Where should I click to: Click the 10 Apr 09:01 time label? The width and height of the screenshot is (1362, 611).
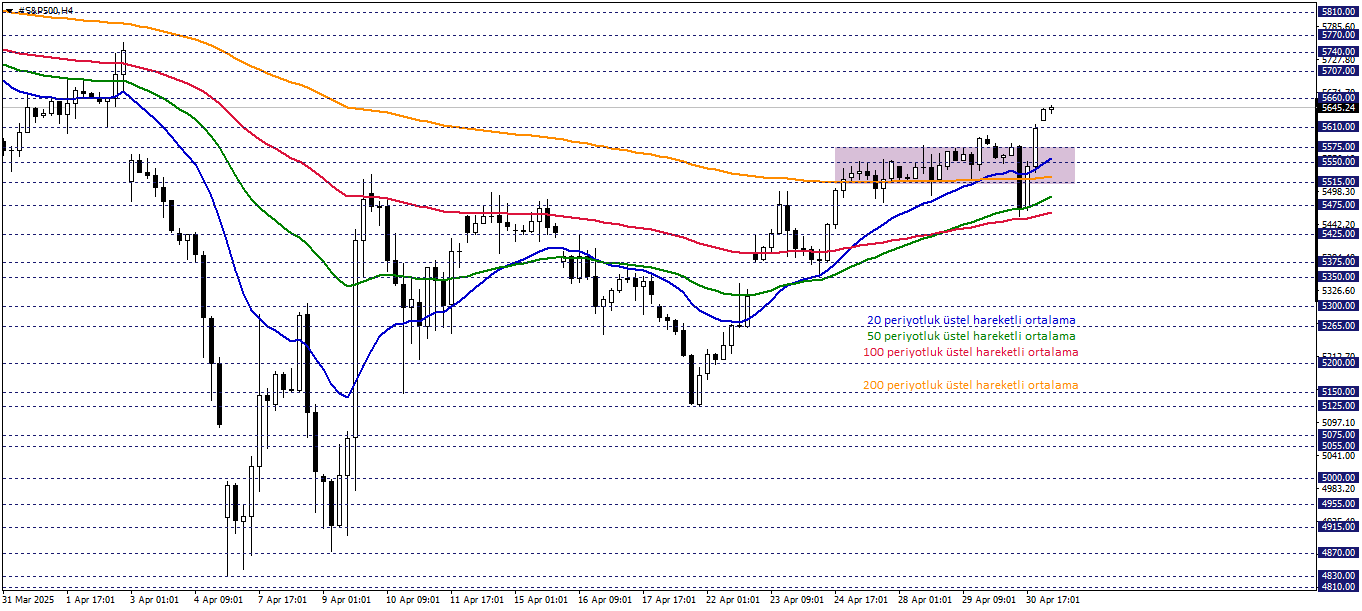(x=413, y=601)
